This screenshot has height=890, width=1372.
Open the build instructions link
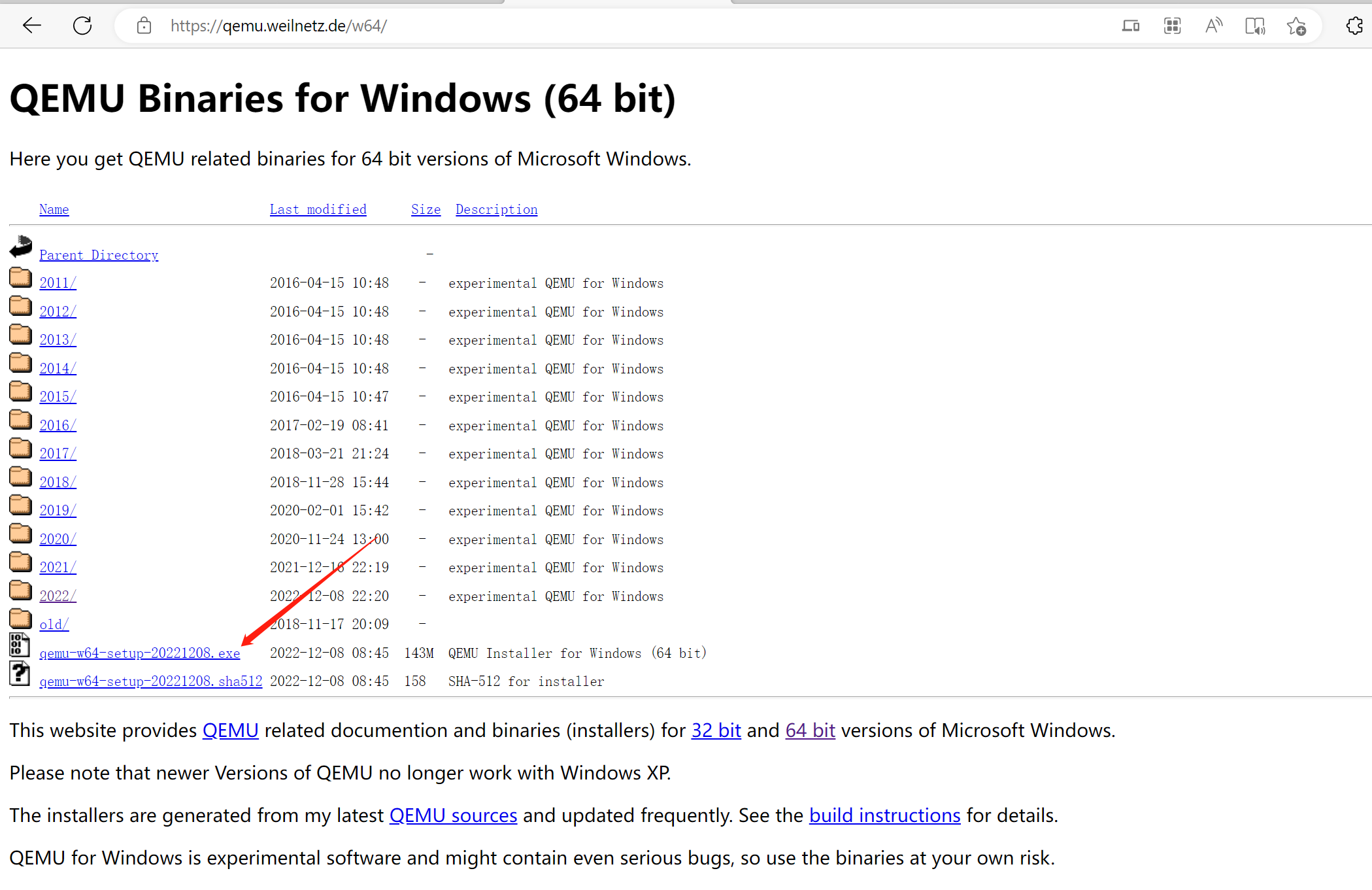click(x=884, y=815)
